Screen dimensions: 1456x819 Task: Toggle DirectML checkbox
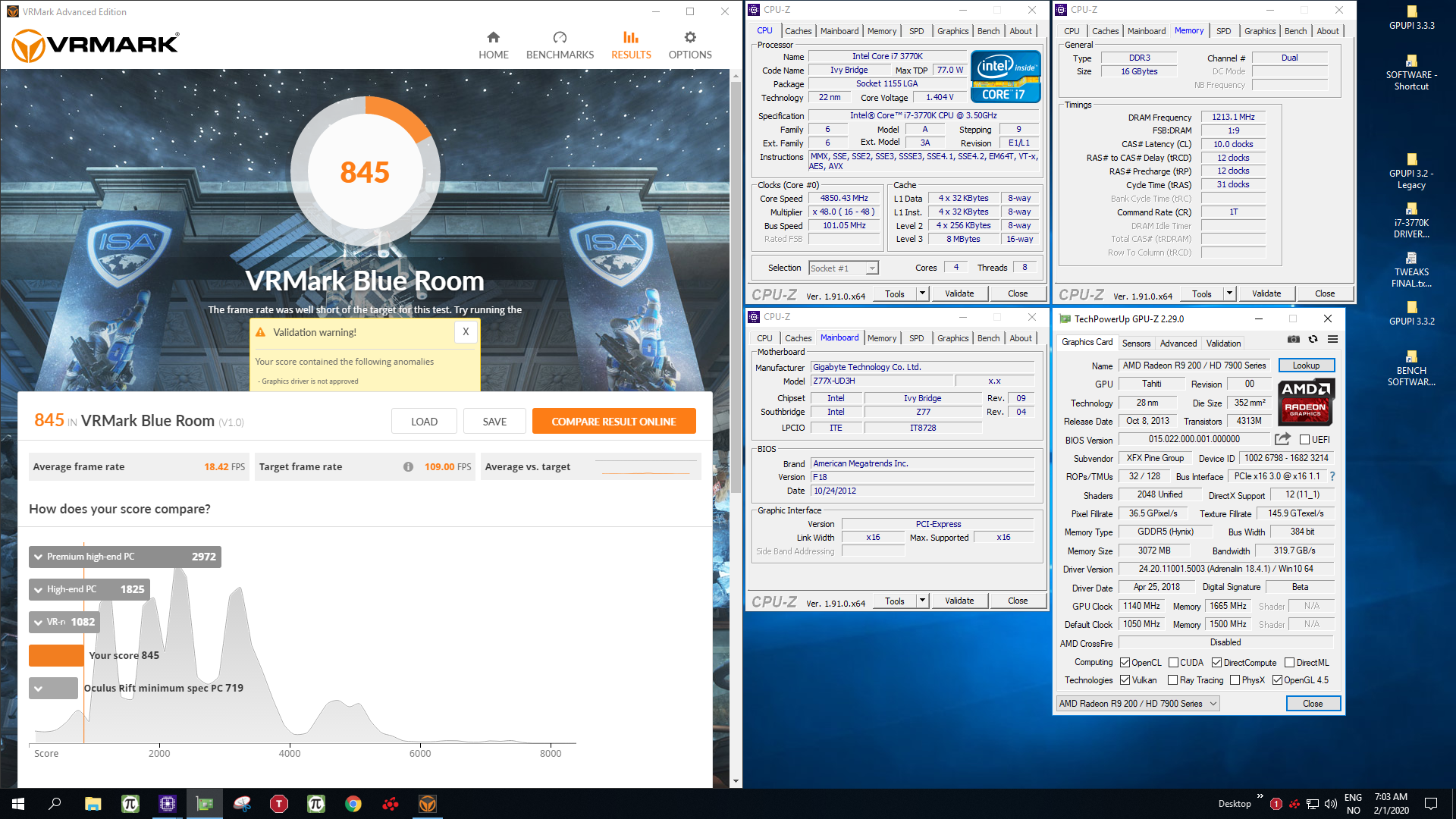pyautogui.click(x=1289, y=663)
